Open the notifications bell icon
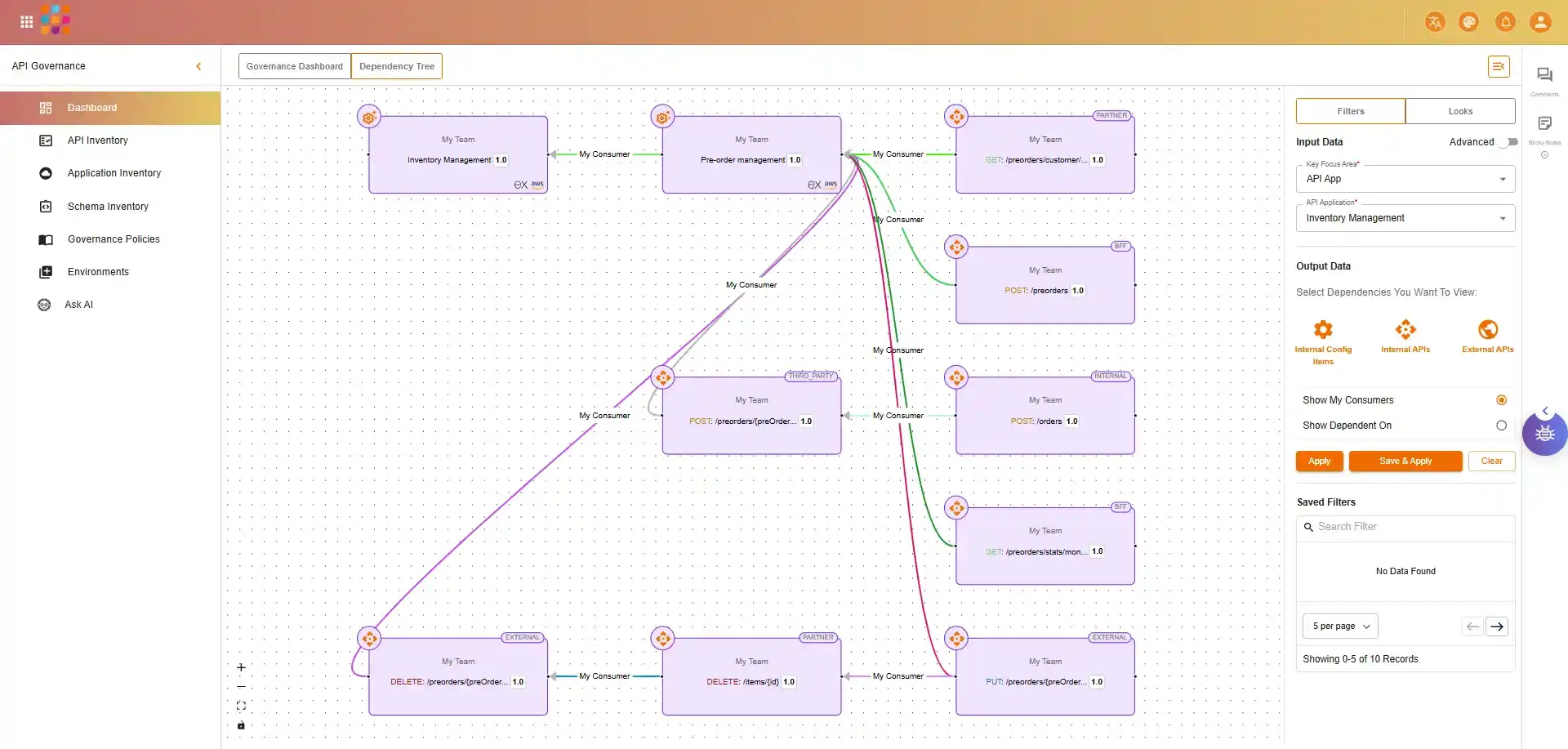This screenshot has height=749, width=1568. click(1505, 22)
